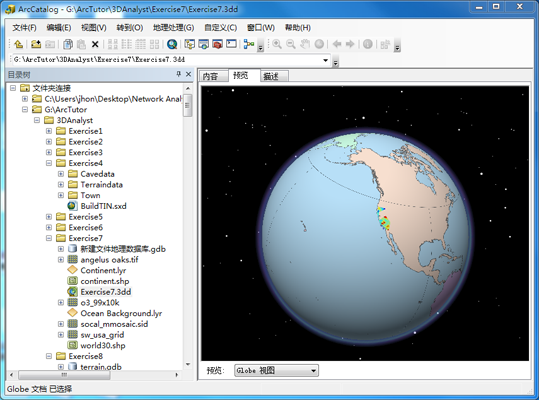
Task: Select the o3_99x10k raster item
Action: [100, 302]
